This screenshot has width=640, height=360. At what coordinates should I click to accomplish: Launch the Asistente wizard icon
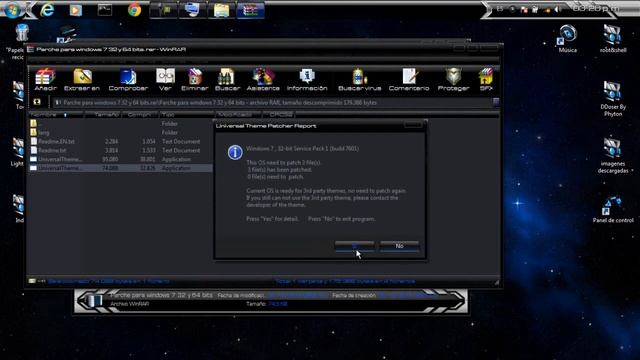click(x=263, y=80)
